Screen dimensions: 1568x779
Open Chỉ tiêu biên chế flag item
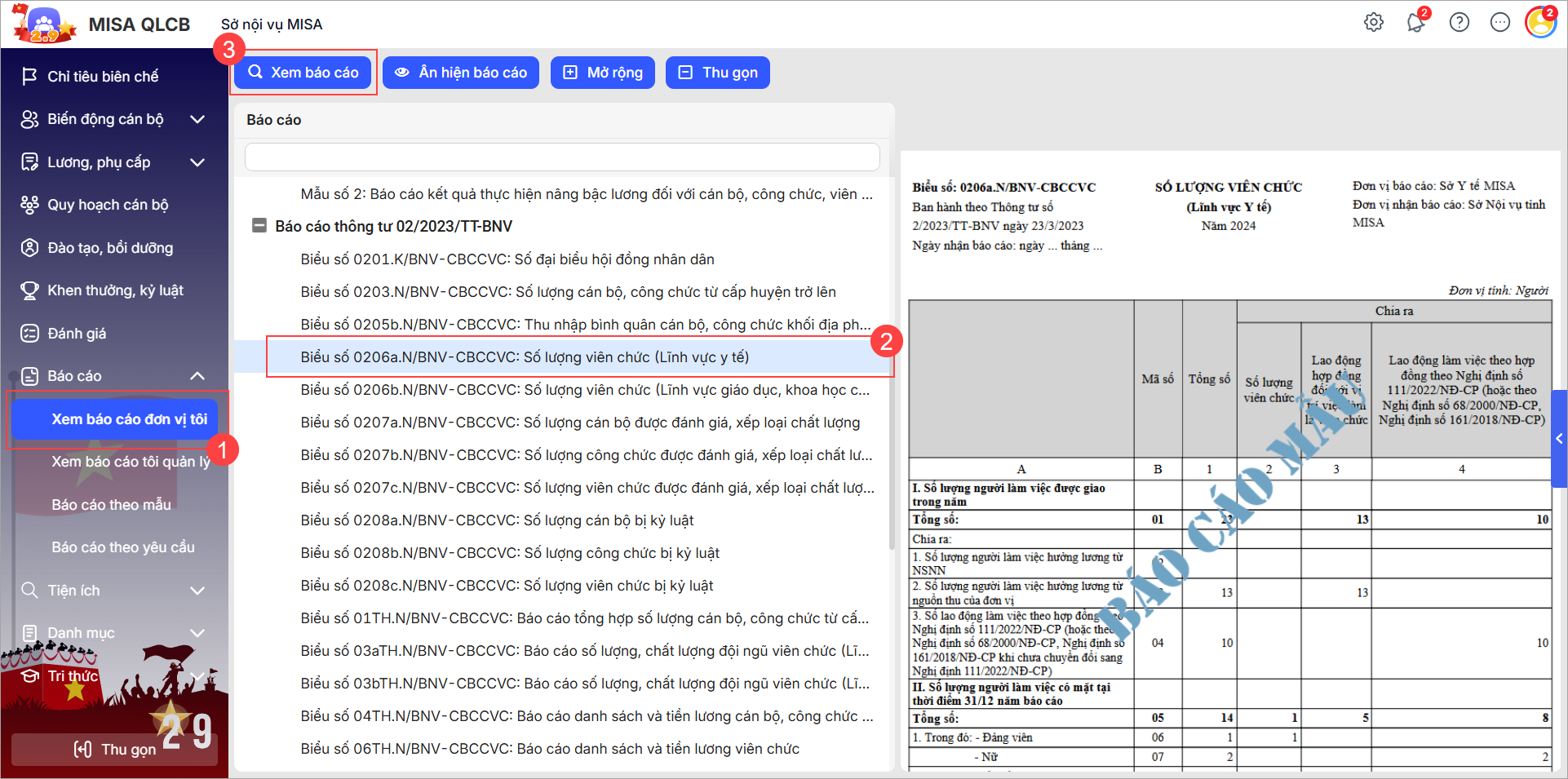[x=103, y=77]
